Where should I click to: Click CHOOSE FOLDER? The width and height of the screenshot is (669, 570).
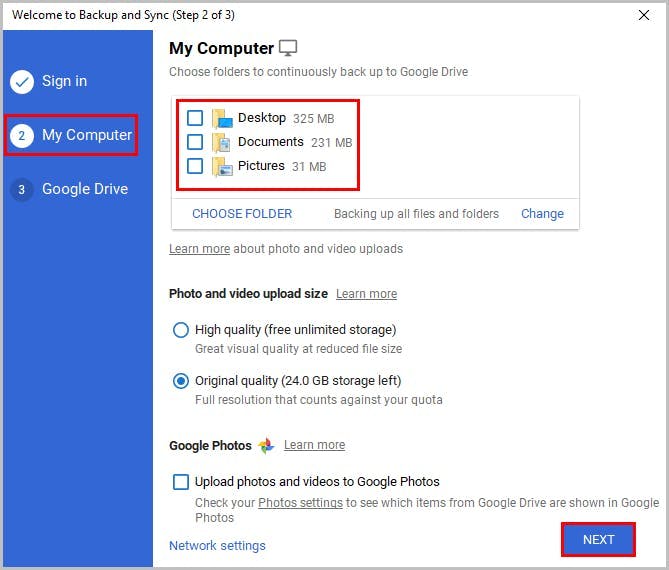pos(242,214)
